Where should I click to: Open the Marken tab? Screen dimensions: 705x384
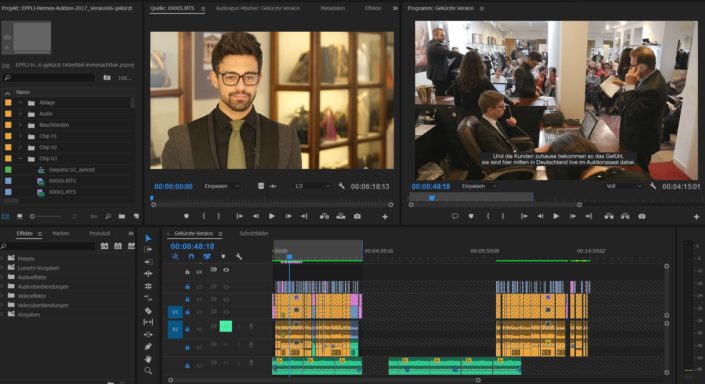pos(61,233)
